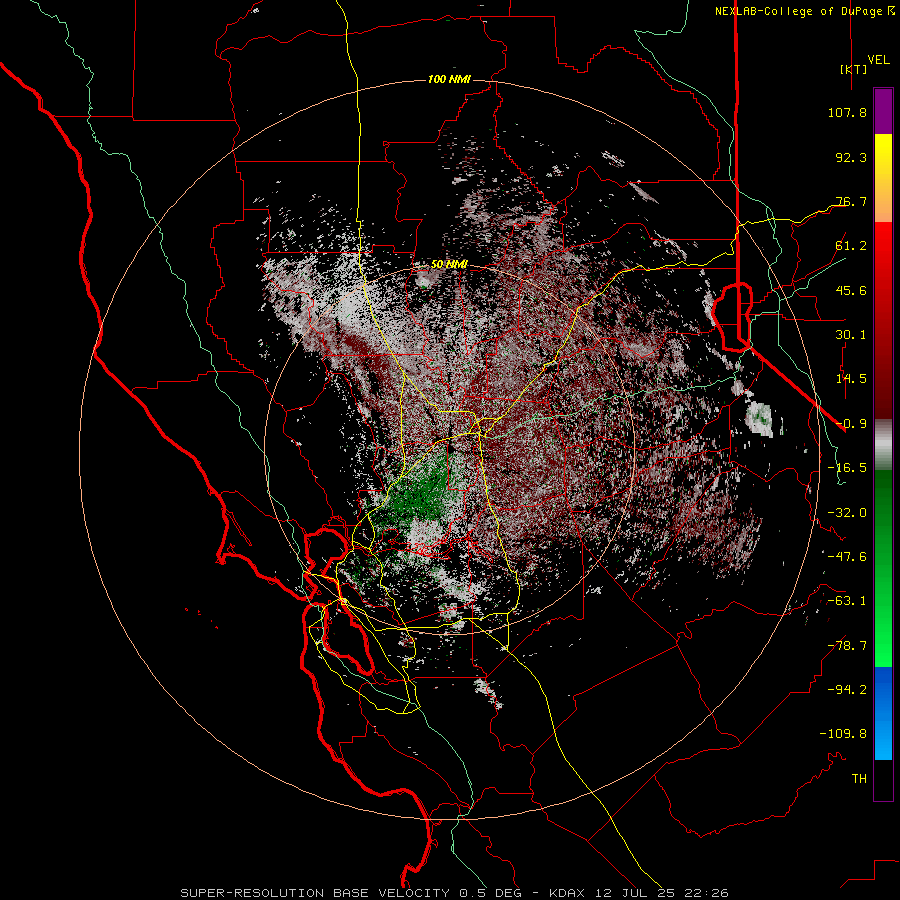Viewport: 900px width, 900px height.
Task: Pick the gray near-zero color bar segment
Action: pyautogui.click(x=883, y=445)
